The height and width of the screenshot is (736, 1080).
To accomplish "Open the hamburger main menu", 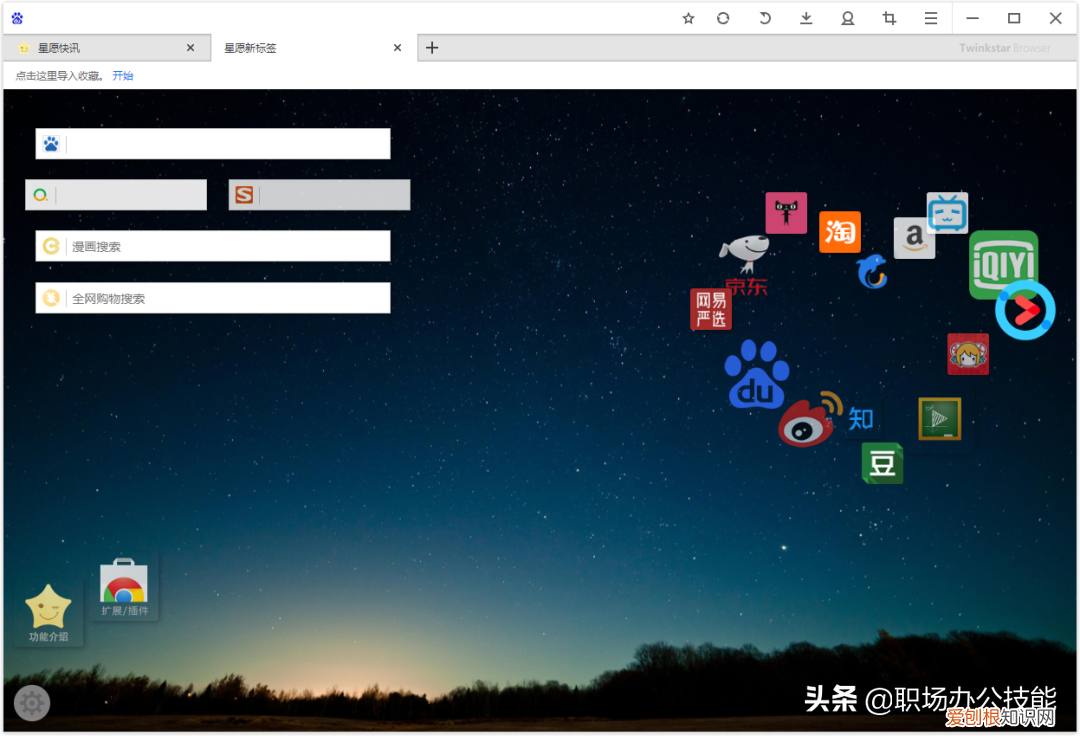I will click(930, 18).
